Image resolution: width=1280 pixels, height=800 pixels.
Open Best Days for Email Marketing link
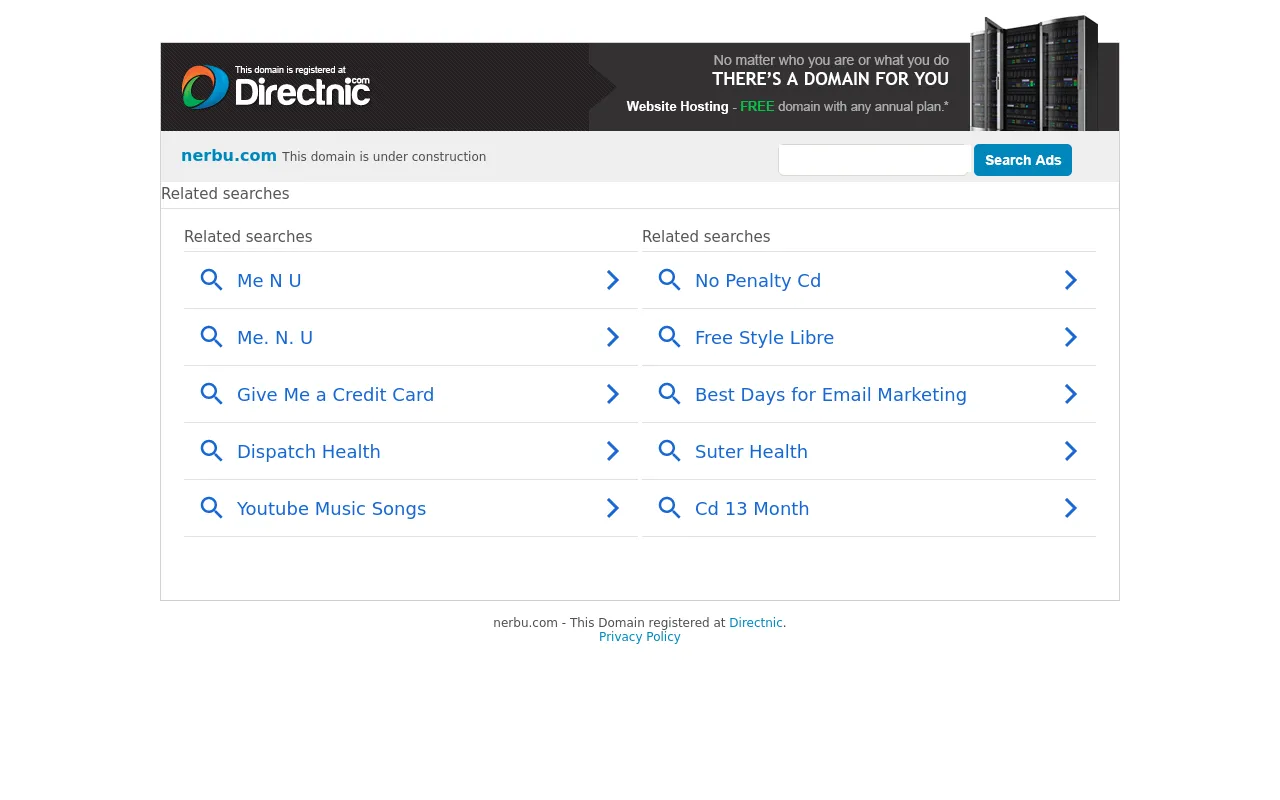831,395
